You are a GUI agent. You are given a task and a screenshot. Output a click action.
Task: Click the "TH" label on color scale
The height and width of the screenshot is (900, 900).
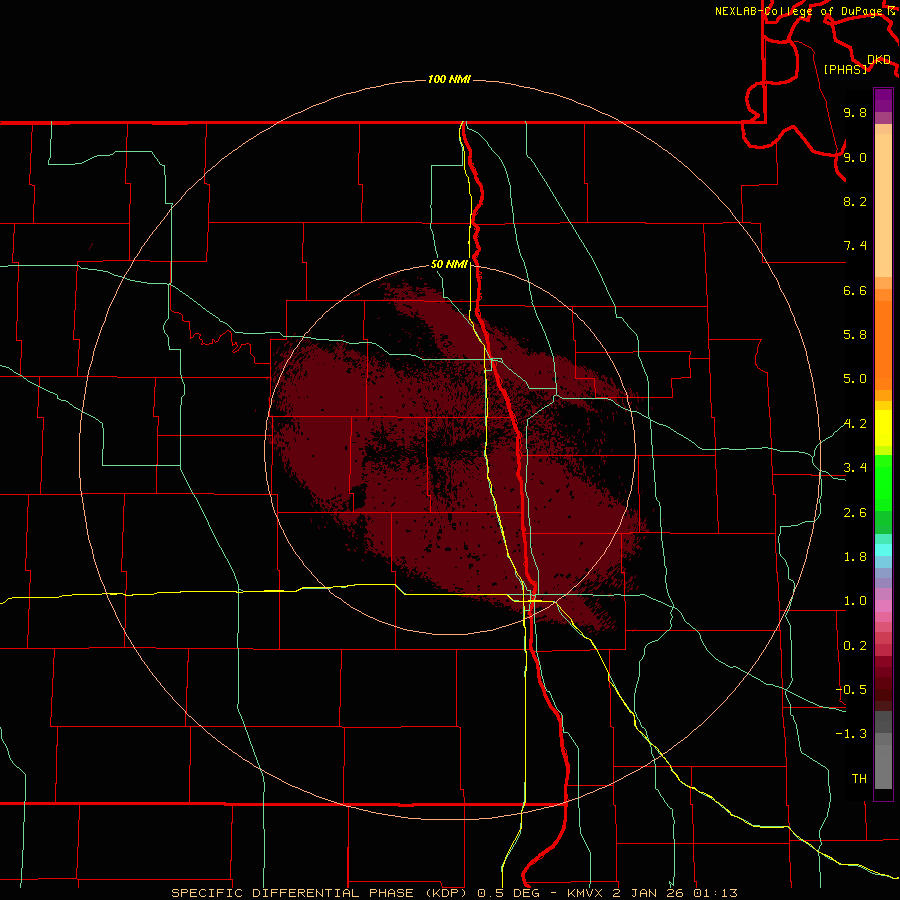pos(859,778)
